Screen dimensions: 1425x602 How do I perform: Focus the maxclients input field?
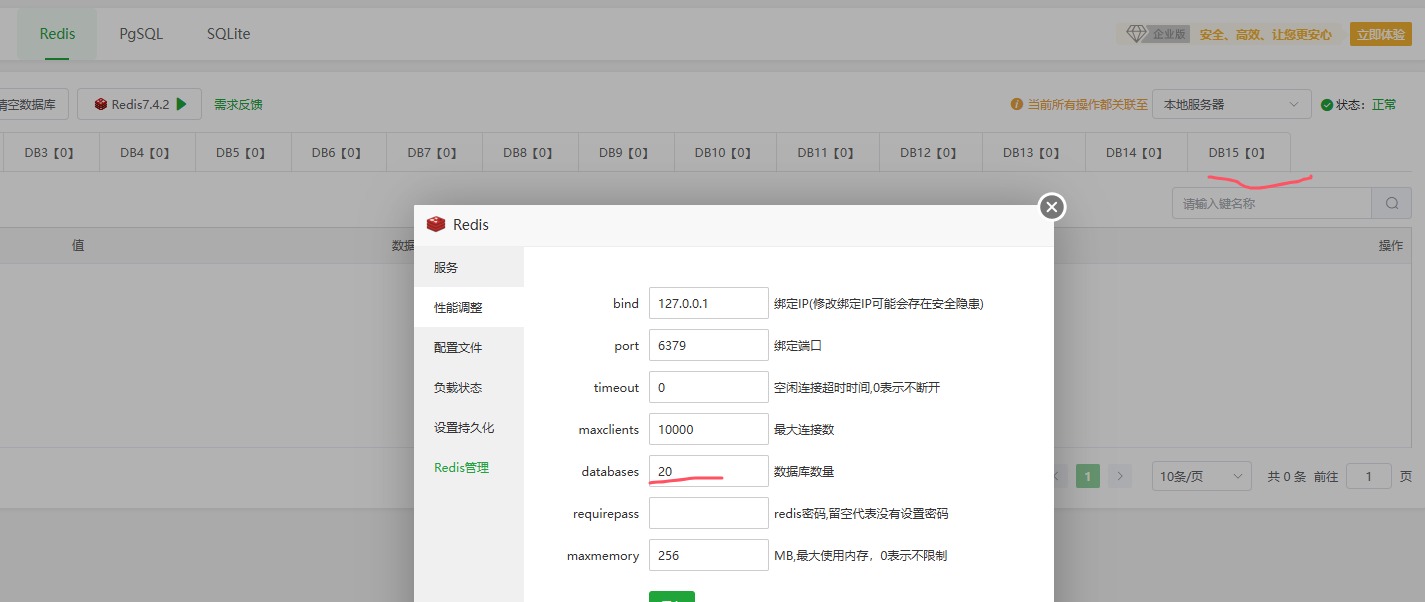coord(709,429)
